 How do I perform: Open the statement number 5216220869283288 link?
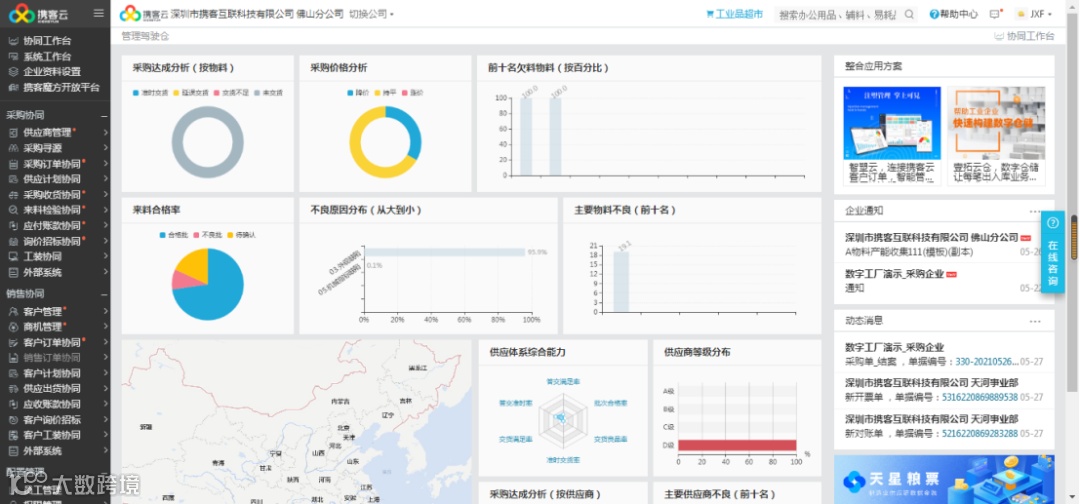click(979, 434)
